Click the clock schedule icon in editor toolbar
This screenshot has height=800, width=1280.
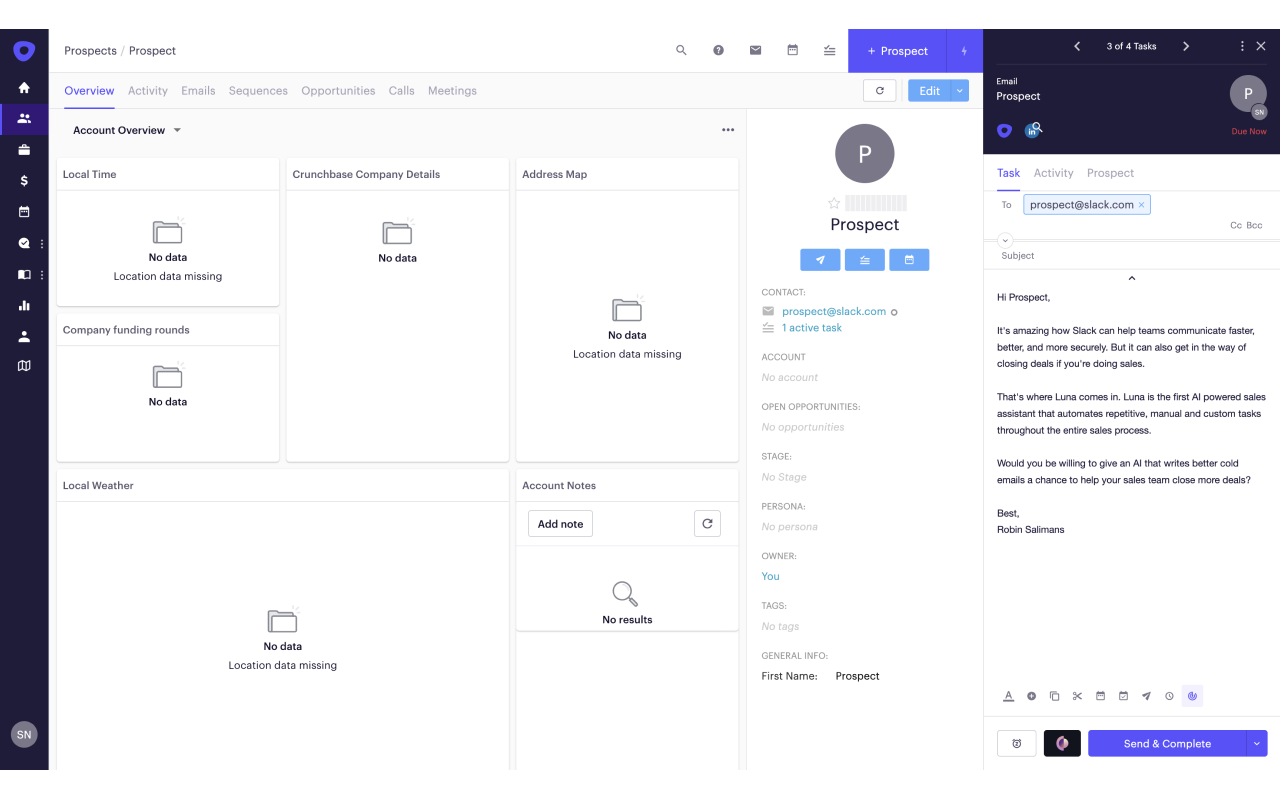1169,696
